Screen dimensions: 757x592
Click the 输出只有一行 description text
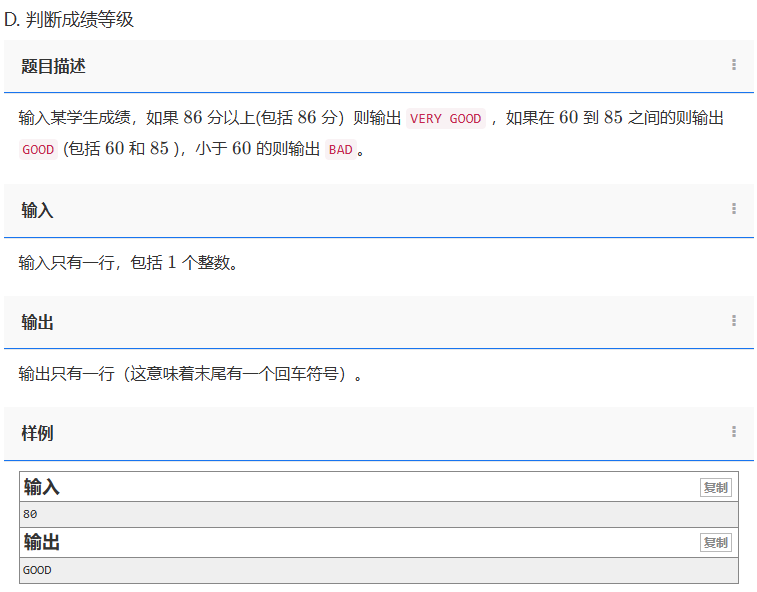click(189, 374)
